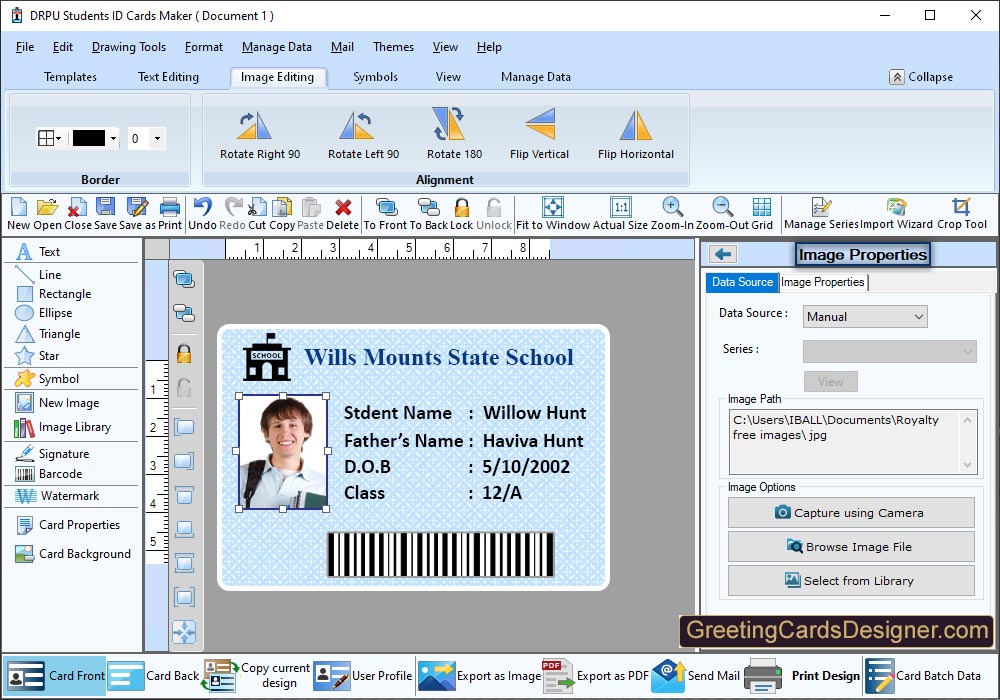Image resolution: width=1000 pixels, height=700 pixels.
Task: Open the Data Source Manual dropdown
Action: click(x=865, y=317)
